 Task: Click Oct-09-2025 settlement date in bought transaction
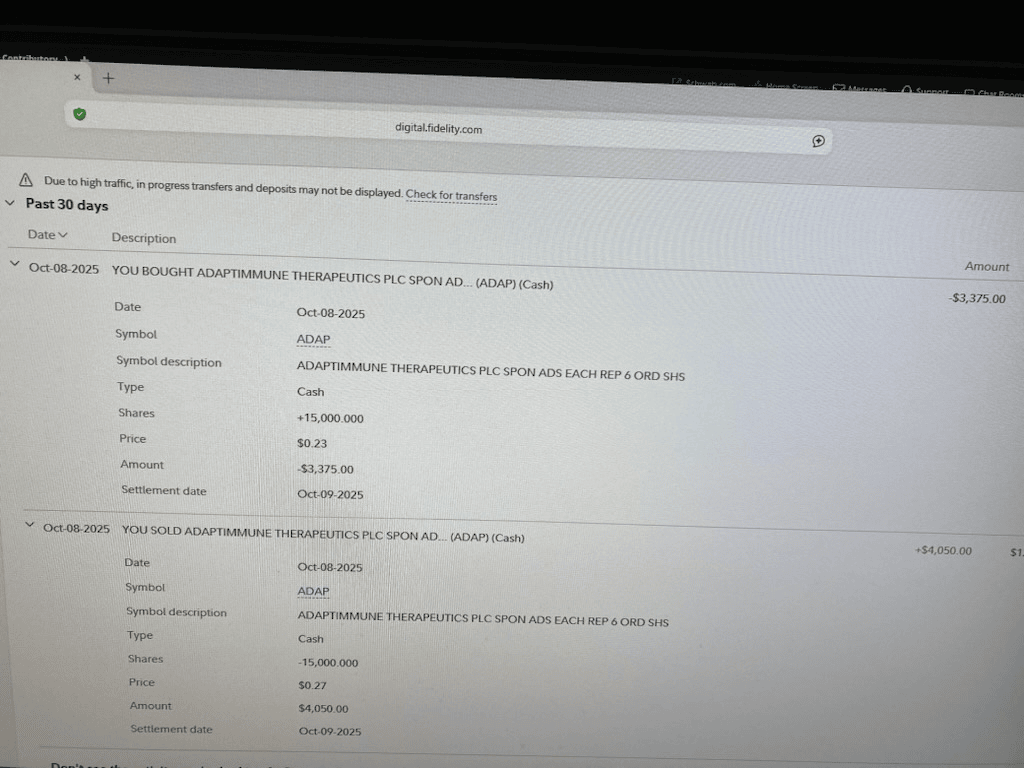pos(330,494)
